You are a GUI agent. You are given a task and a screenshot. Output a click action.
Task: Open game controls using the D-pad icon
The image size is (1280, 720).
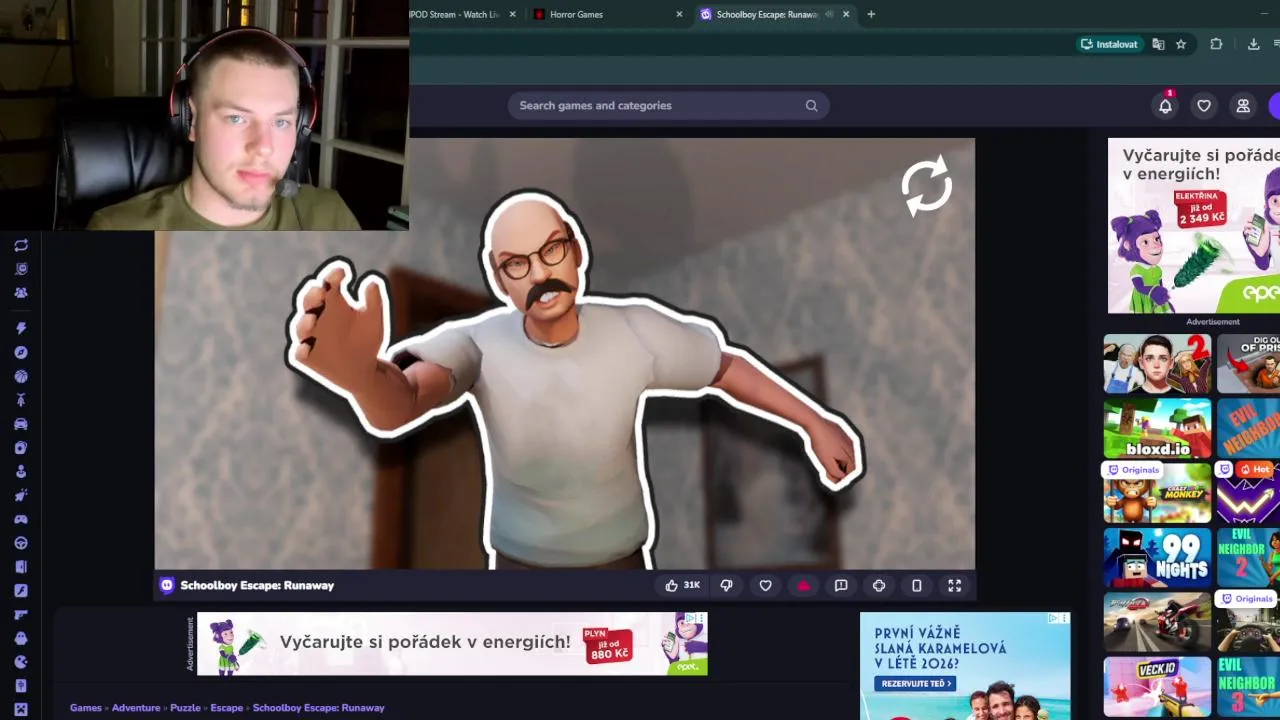(x=879, y=585)
